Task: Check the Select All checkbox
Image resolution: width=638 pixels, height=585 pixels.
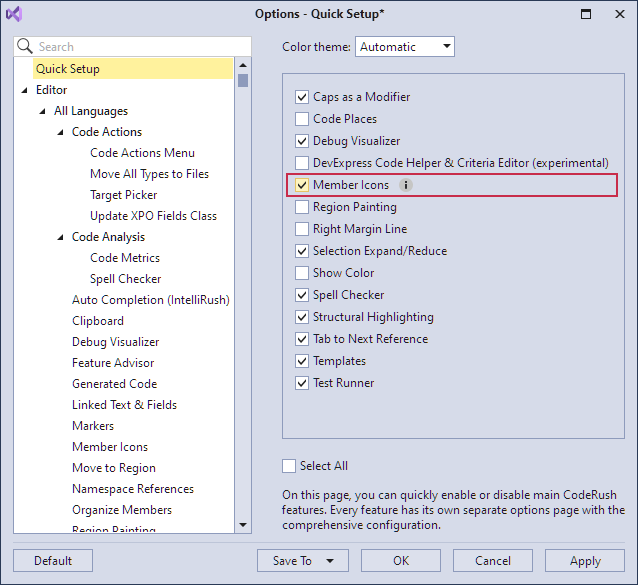Action: (x=289, y=466)
